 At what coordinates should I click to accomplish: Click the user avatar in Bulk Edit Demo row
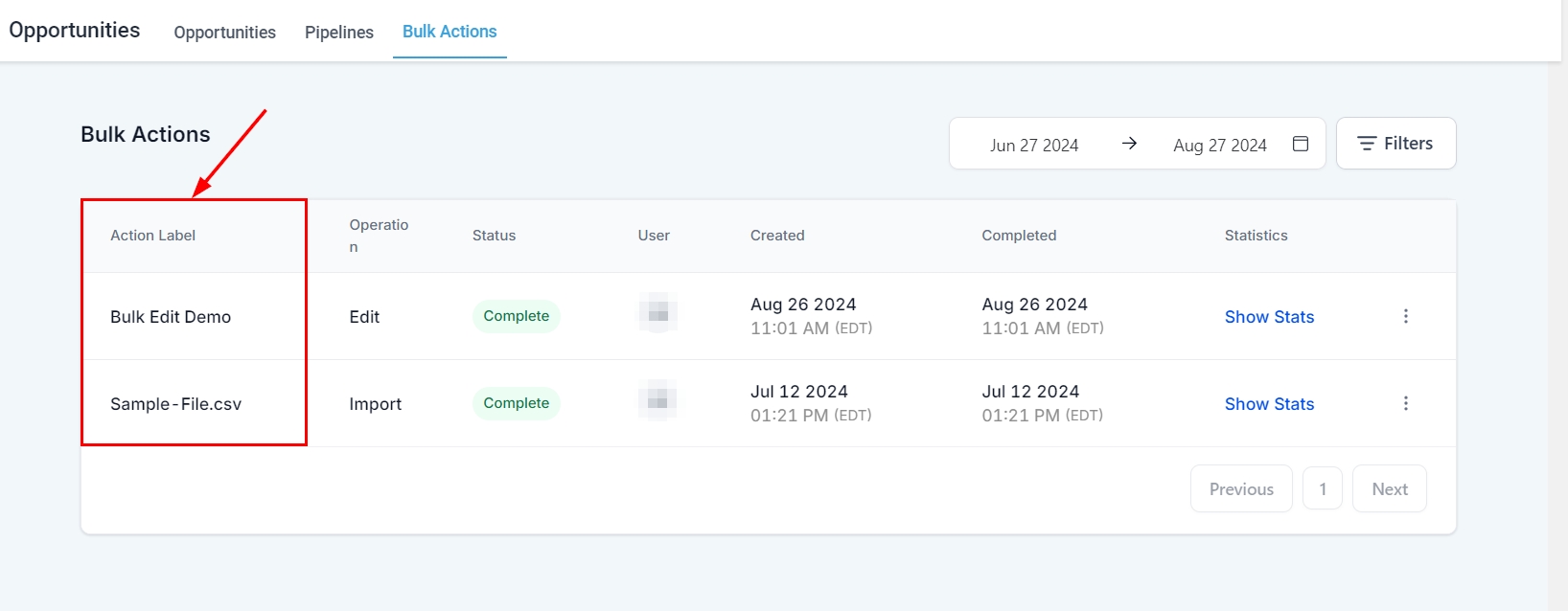657,313
